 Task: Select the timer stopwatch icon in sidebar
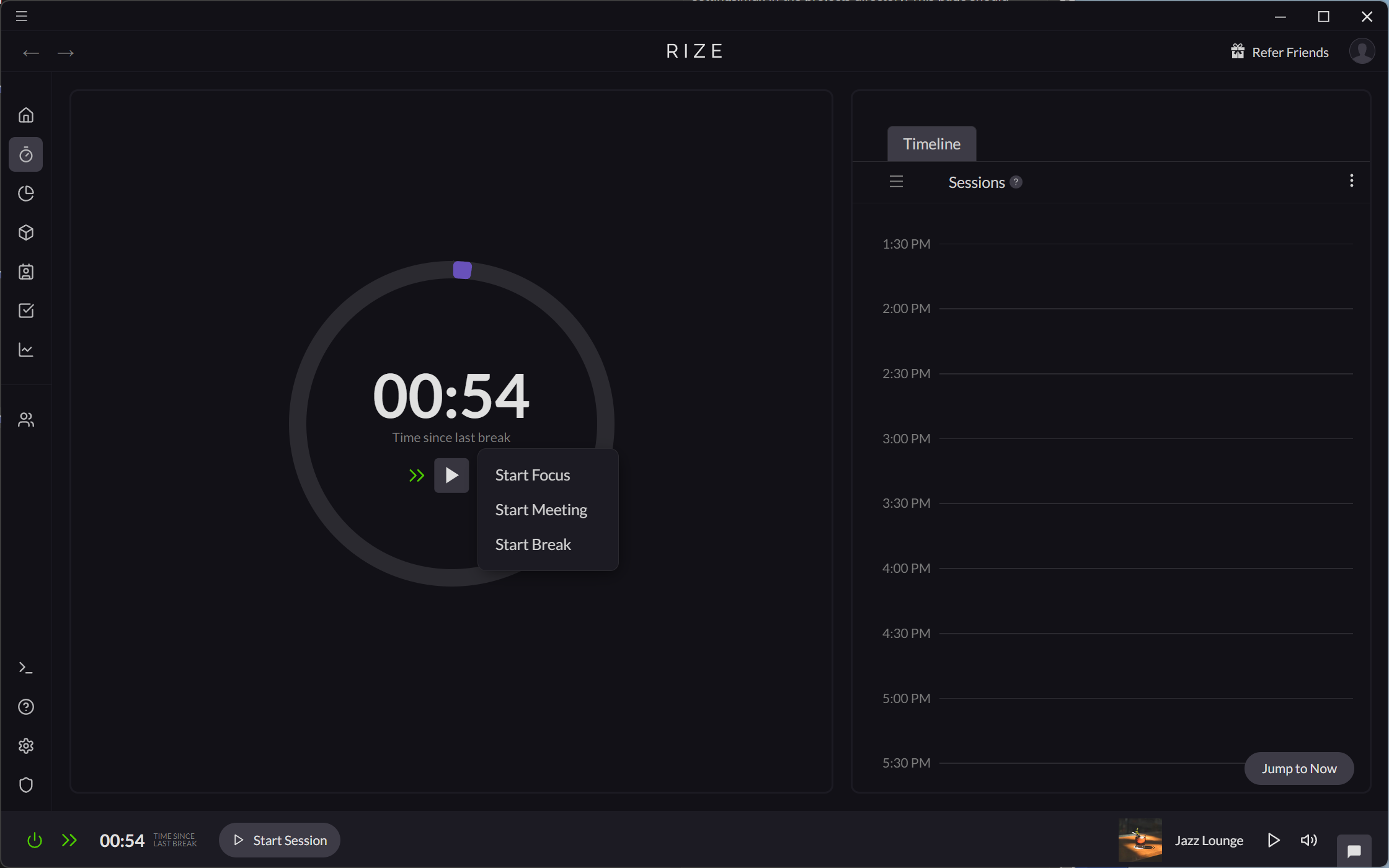pos(26,154)
